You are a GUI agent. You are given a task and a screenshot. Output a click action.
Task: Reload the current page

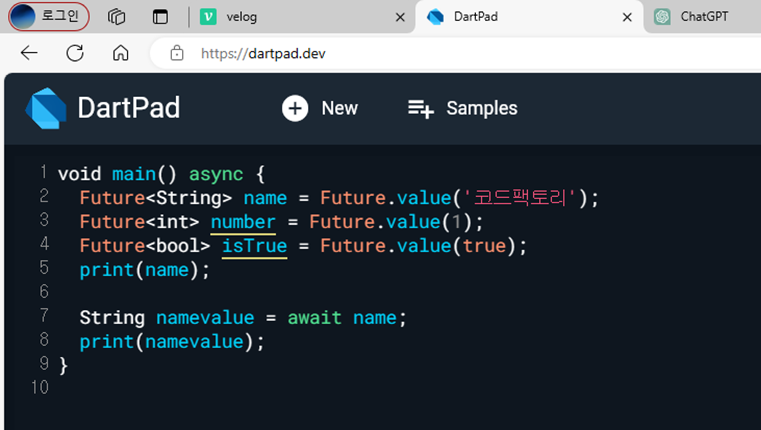point(75,53)
